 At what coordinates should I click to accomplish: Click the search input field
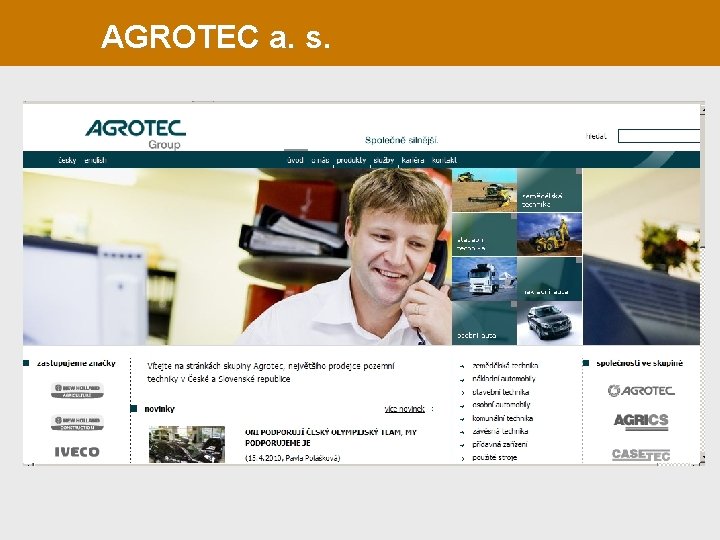tap(659, 136)
